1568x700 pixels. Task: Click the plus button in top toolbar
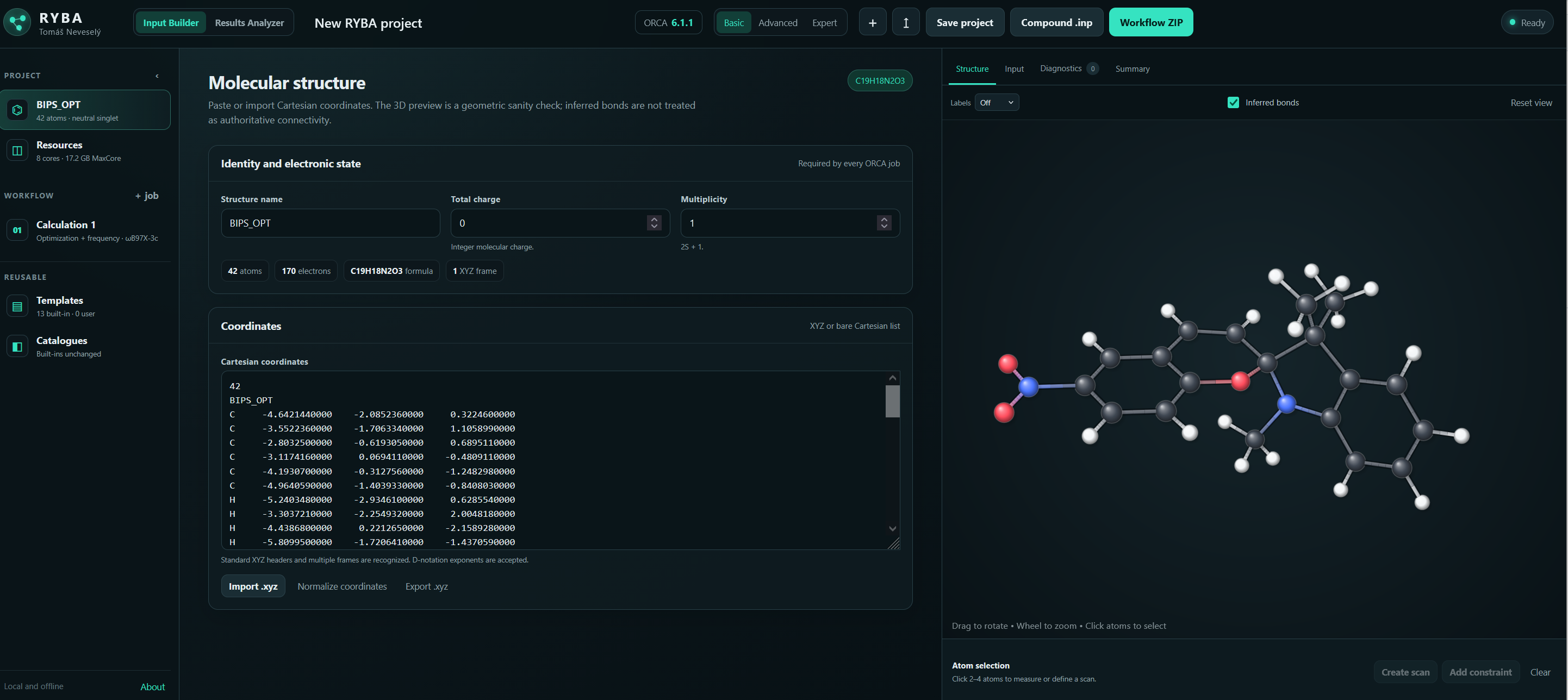point(872,22)
